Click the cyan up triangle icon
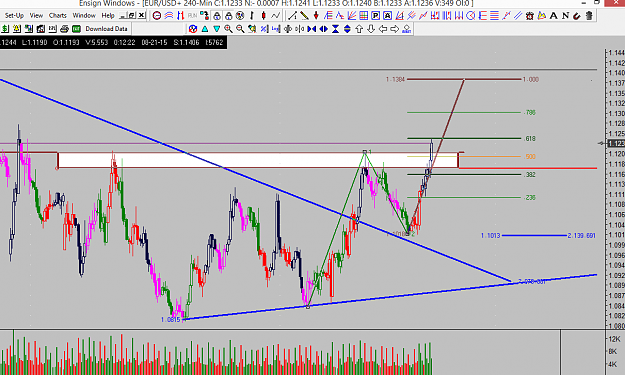Screen dimensions: 625x375 (x=204, y=29)
